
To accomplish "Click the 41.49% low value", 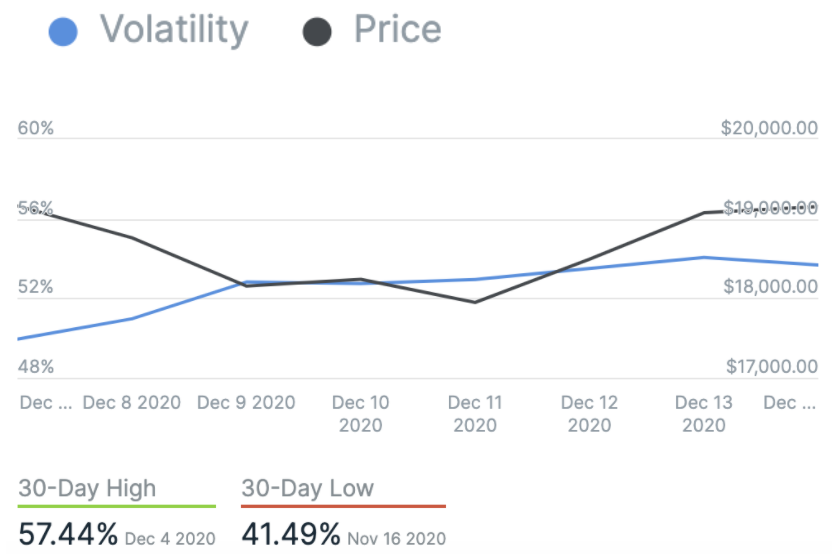I will tap(291, 534).
